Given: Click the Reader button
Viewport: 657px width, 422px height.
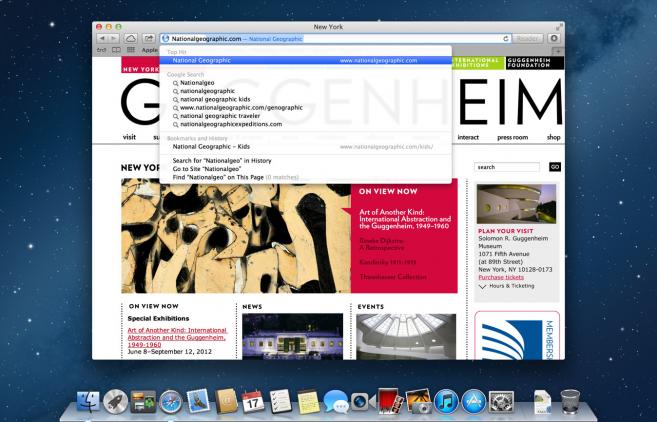Looking at the screenshot, I should coord(528,39).
